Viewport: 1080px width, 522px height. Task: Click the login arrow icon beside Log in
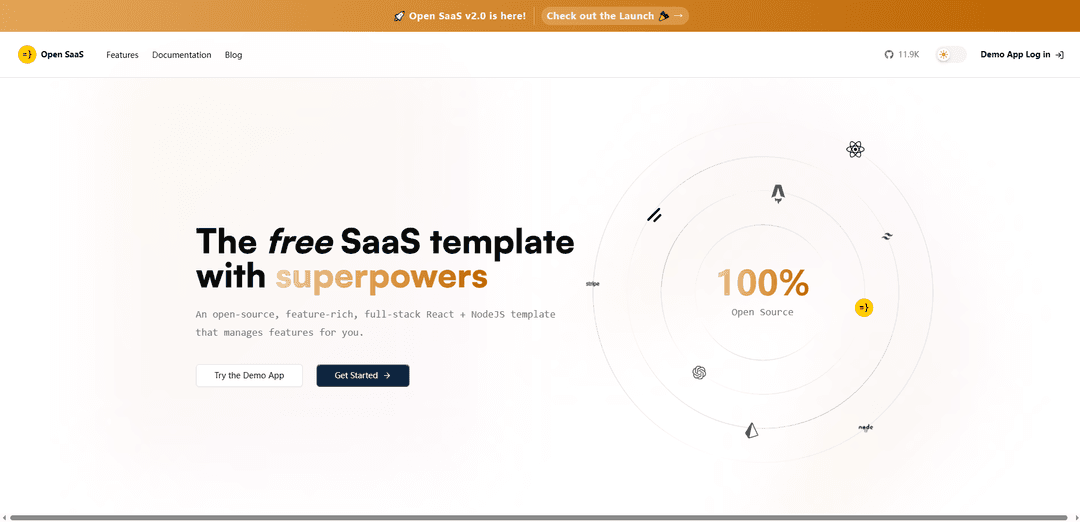point(1059,54)
